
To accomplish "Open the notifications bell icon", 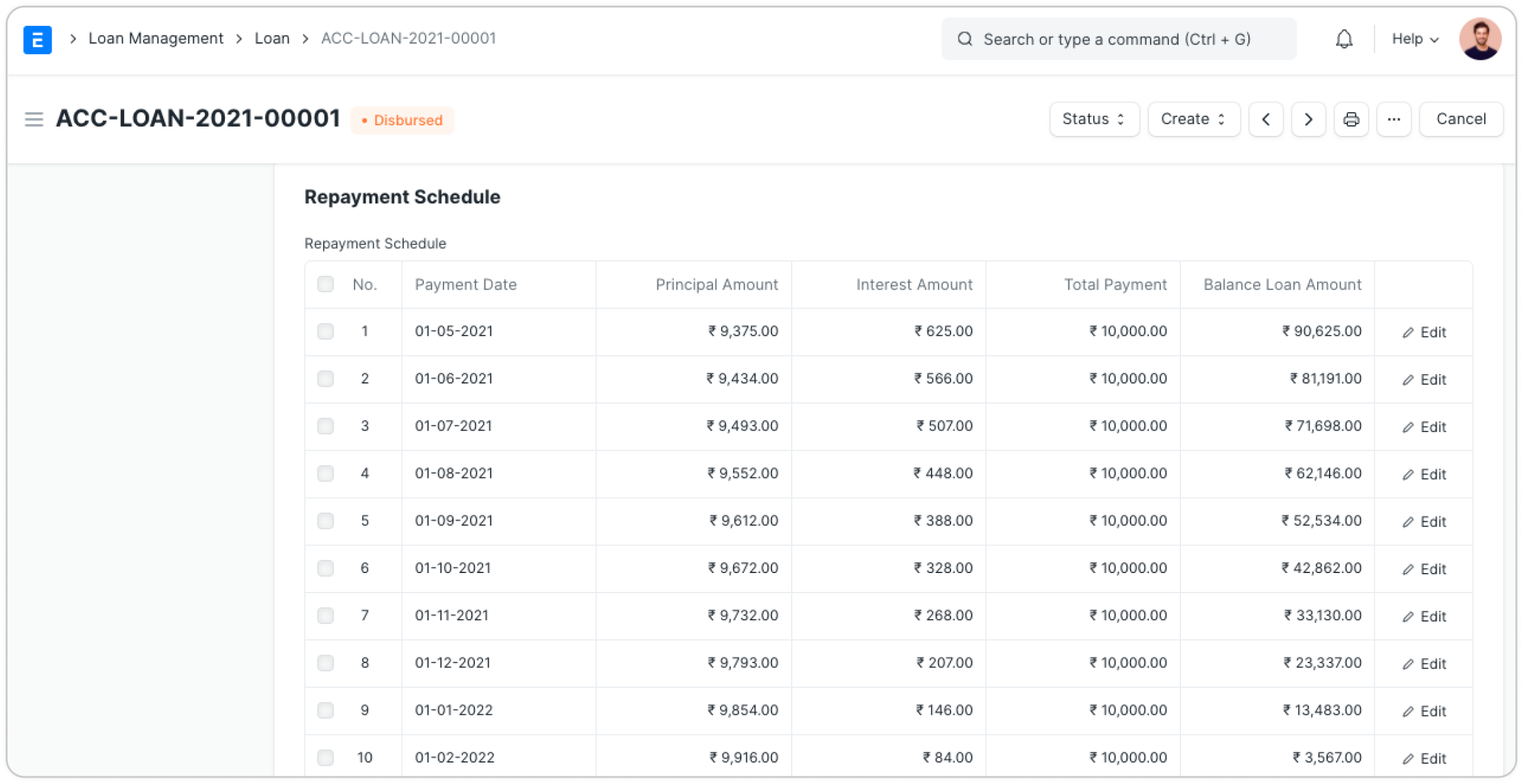I will 1343,40.
